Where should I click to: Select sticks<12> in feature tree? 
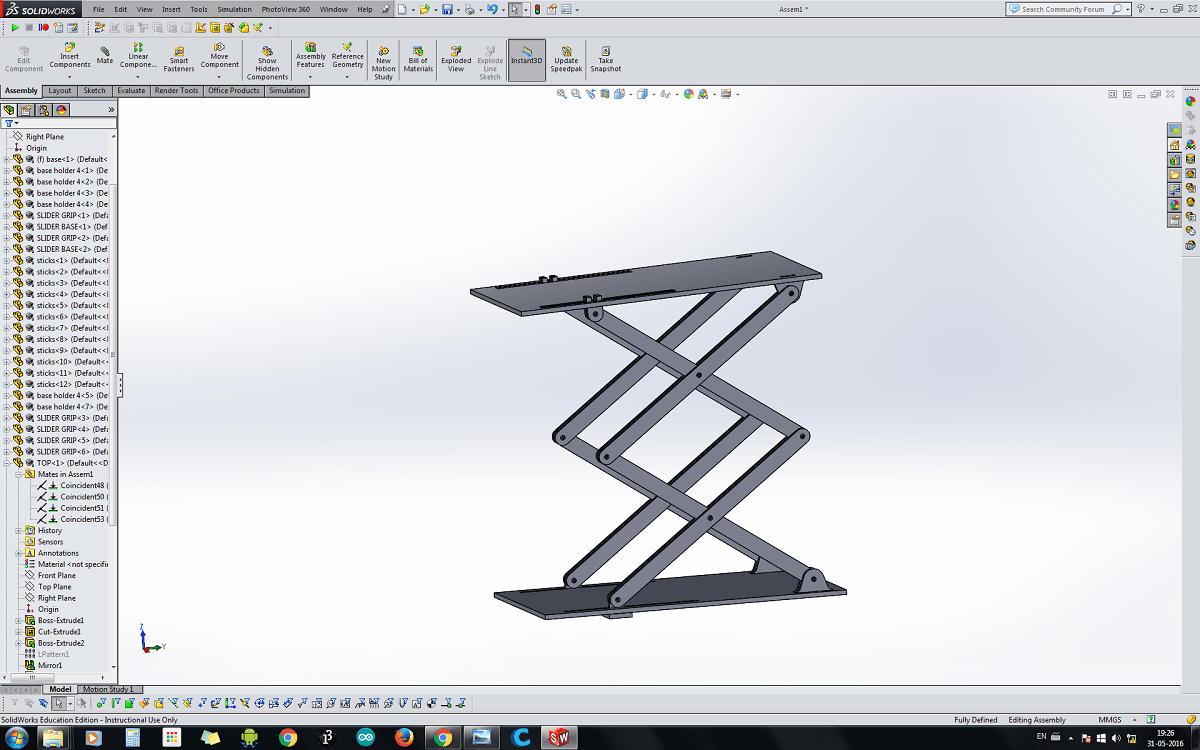pyautogui.click(x=71, y=384)
